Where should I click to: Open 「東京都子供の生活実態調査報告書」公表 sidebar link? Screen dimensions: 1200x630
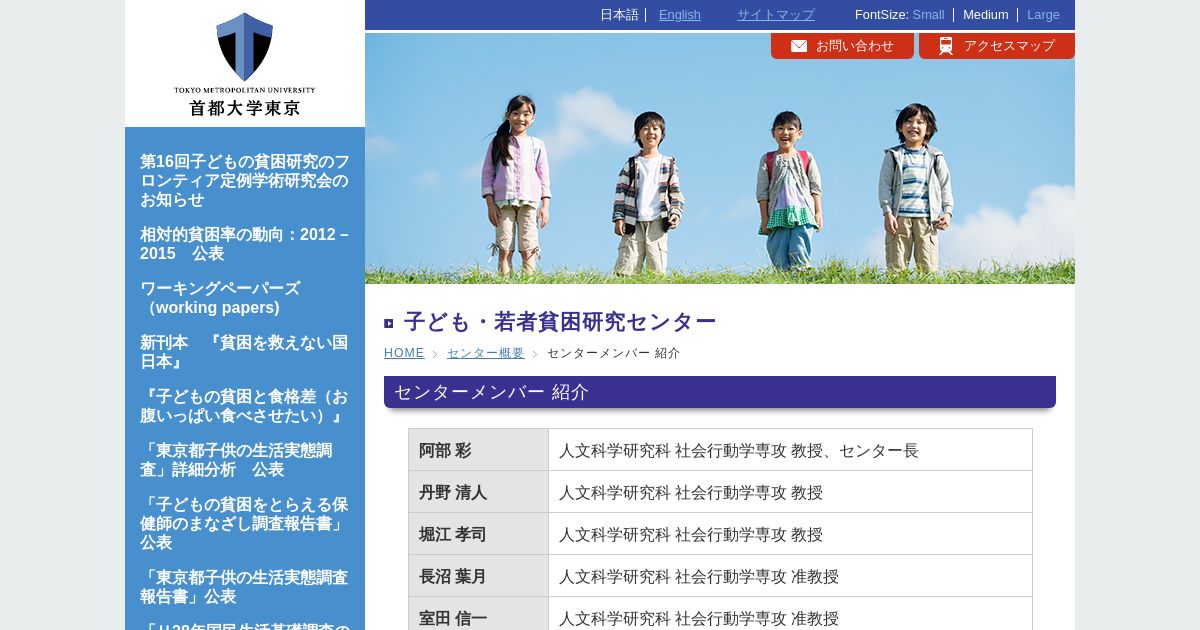pyautogui.click(x=245, y=587)
